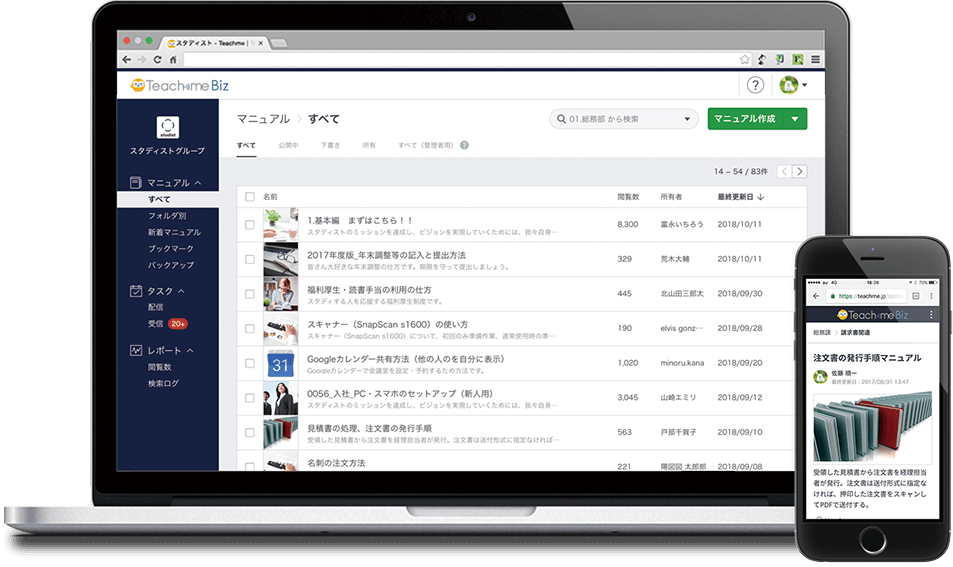The width and height of the screenshot is (953, 567).
Task: Check the 0056_入社_PC row
Action: click(250, 398)
